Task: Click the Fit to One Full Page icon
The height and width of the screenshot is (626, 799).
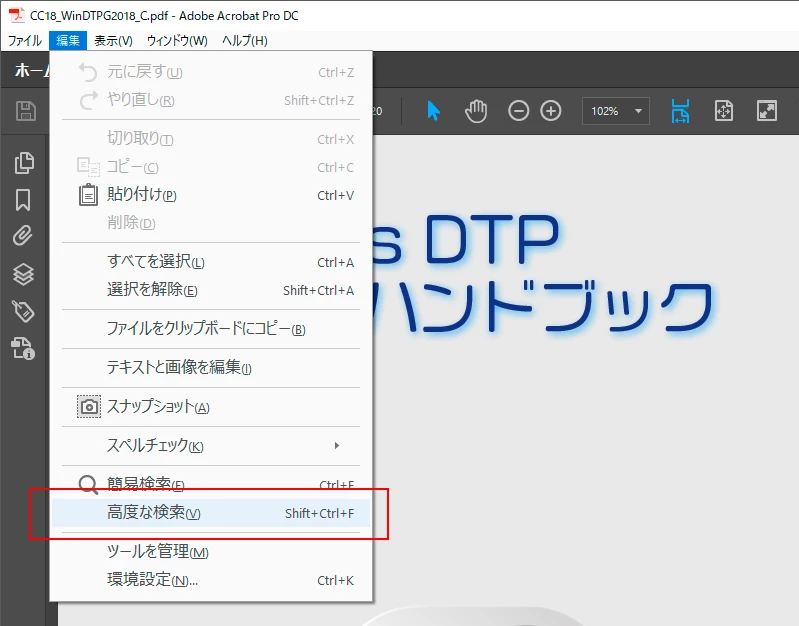Action: (724, 111)
